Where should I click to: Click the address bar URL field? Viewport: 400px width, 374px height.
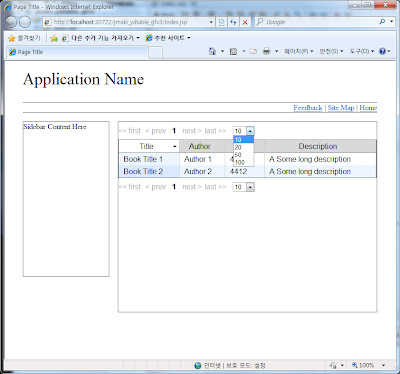tap(128, 22)
